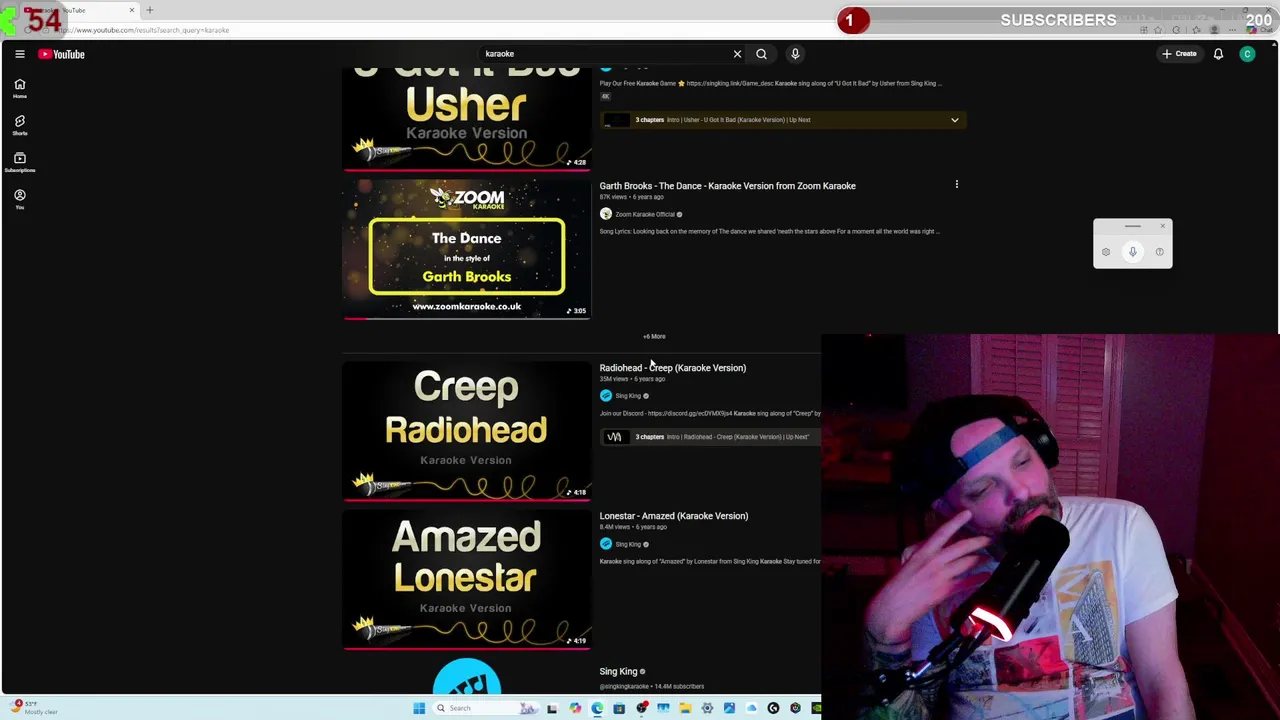Open Zoom Karaoke Official channel name
Screen dimensions: 1280x720
tap(644, 214)
